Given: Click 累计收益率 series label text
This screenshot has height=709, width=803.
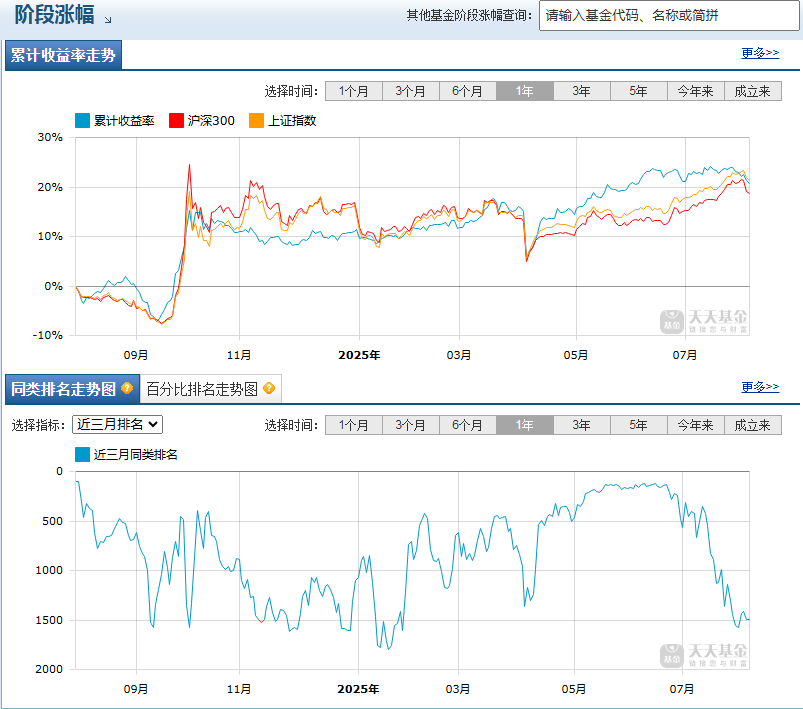Looking at the screenshot, I should pos(124,121).
